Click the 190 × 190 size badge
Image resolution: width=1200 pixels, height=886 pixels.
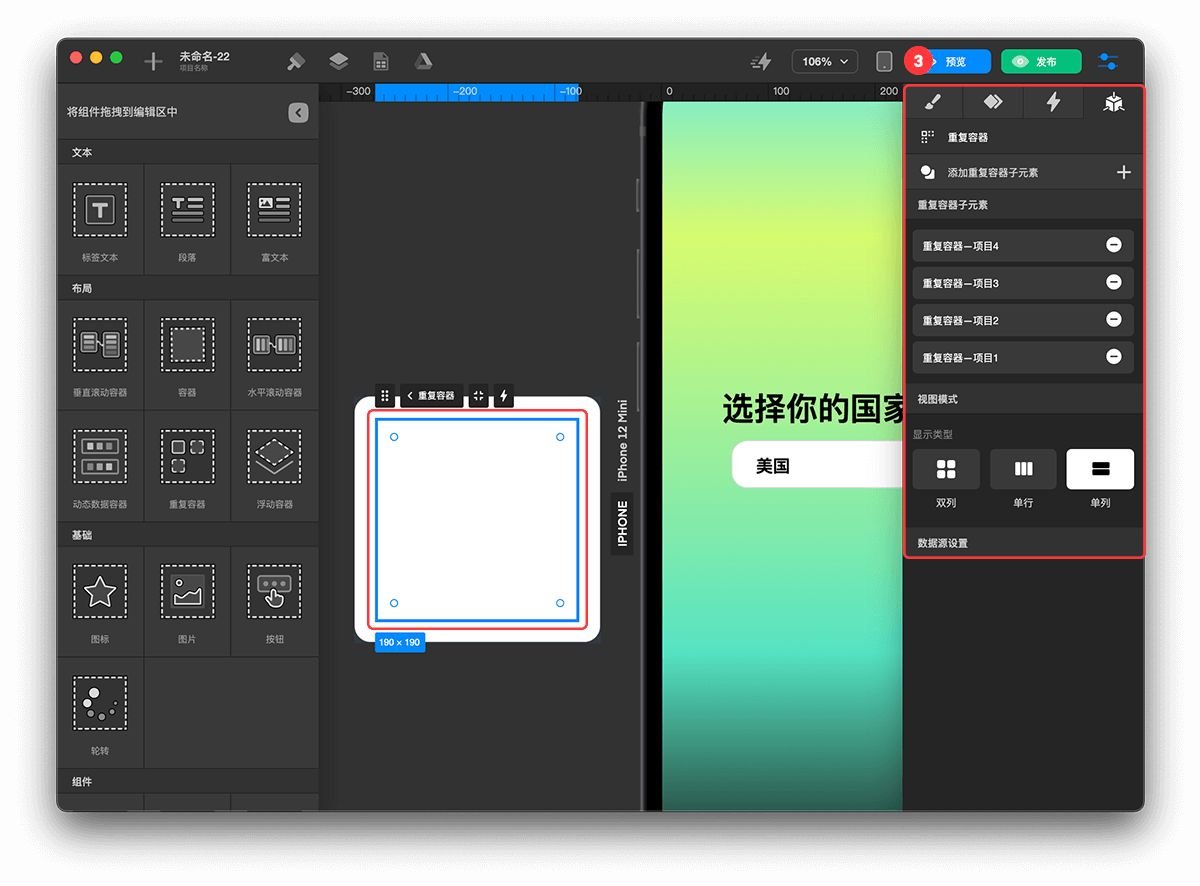[x=400, y=642]
